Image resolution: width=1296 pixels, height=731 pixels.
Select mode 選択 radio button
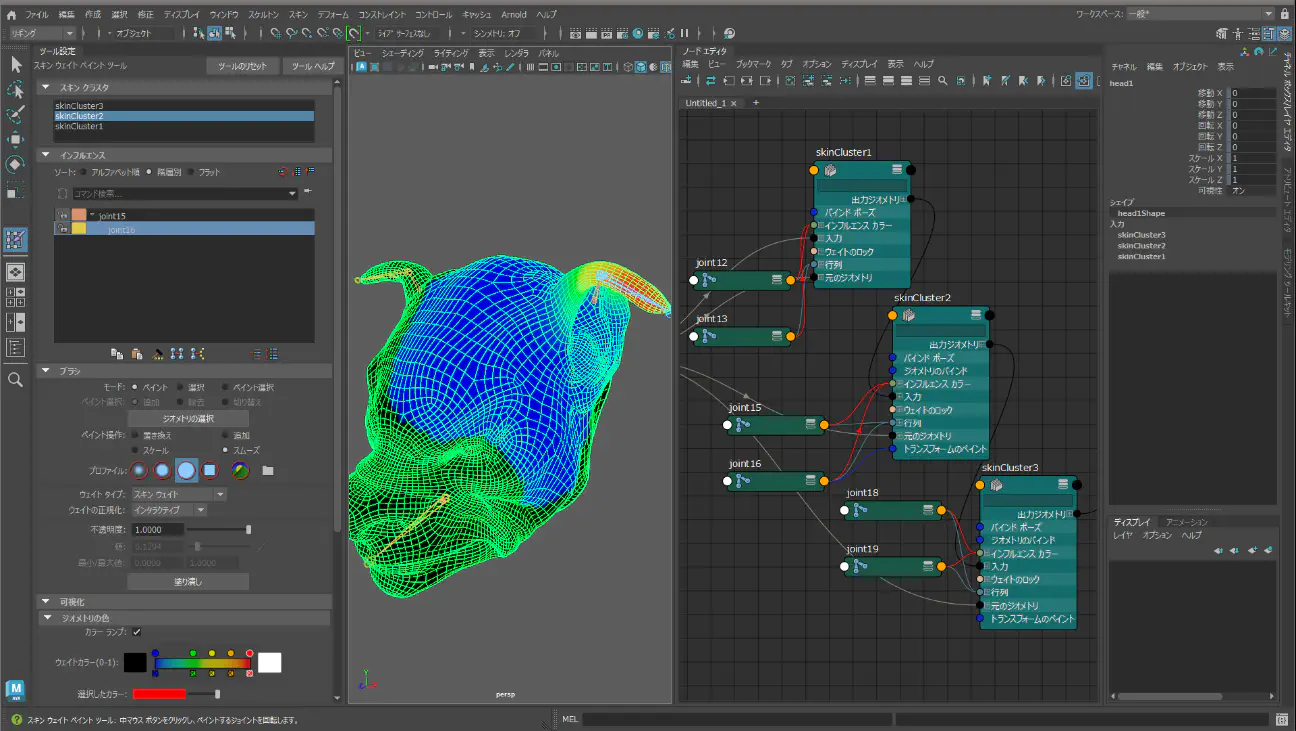(180, 387)
